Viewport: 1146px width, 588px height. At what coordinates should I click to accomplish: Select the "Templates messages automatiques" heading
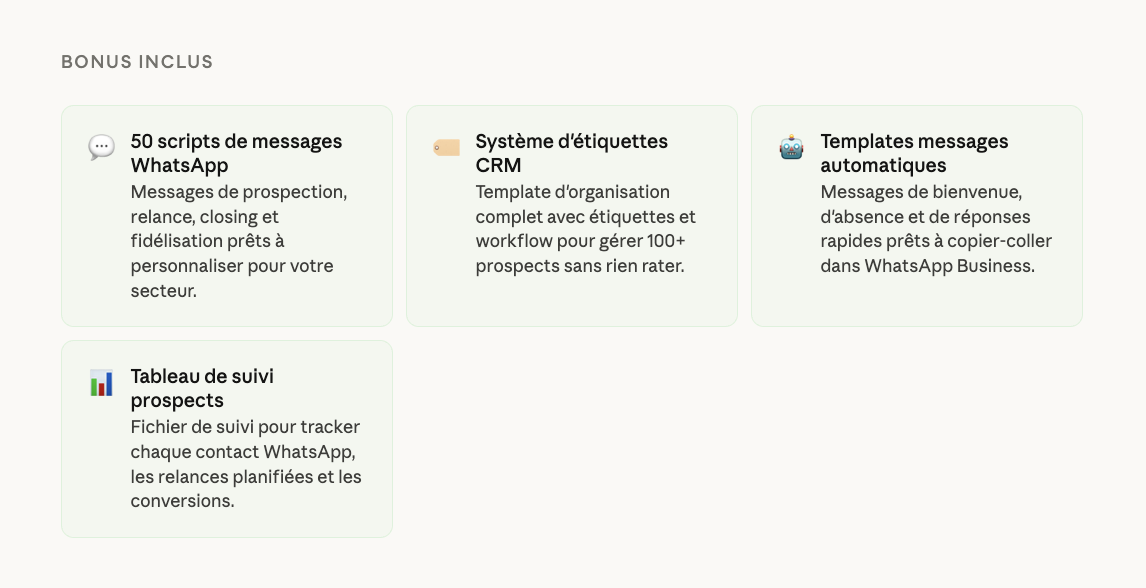tap(914, 153)
